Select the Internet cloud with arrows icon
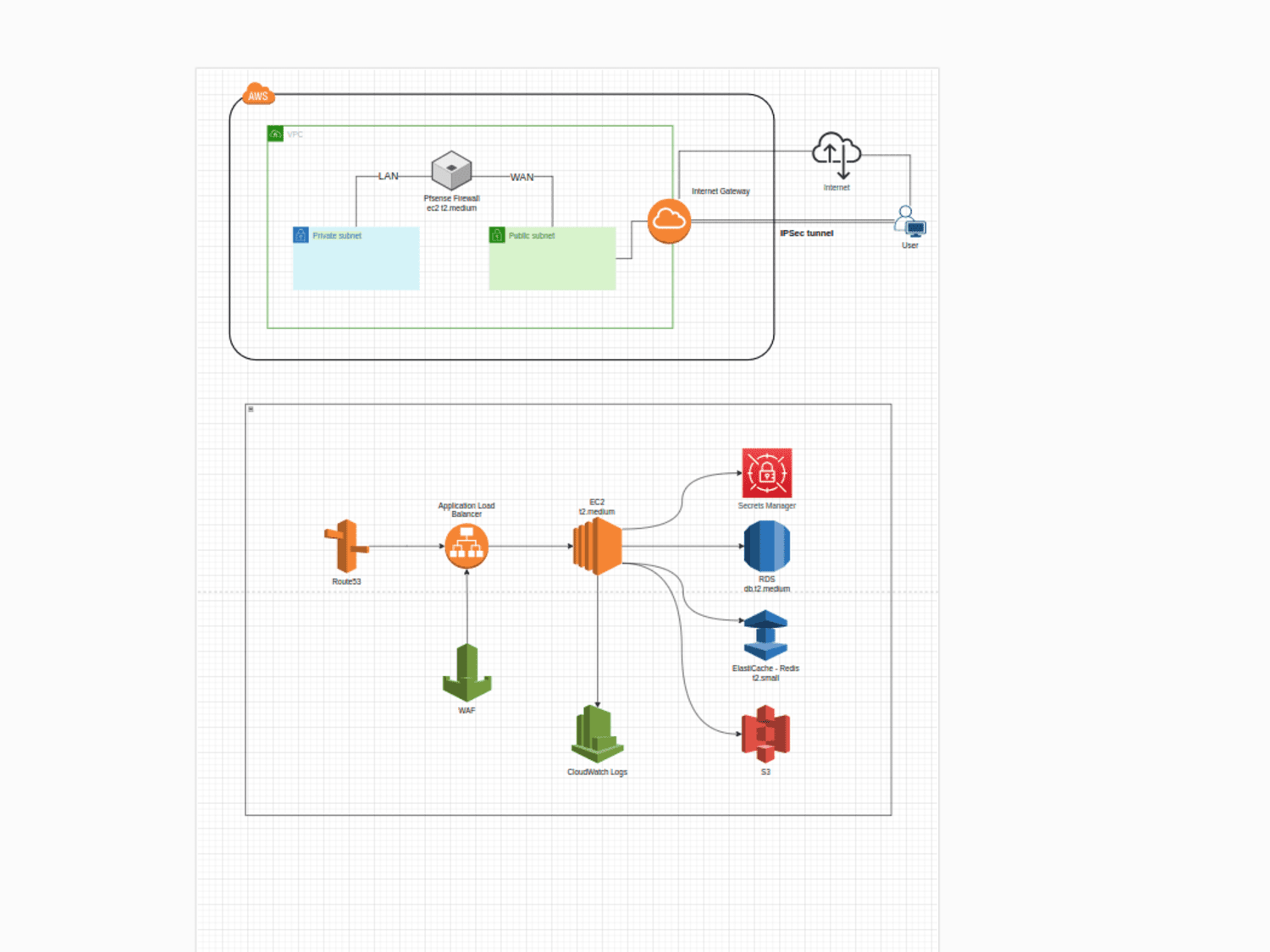The height and width of the screenshot is (952, 1270). (837, 156)
